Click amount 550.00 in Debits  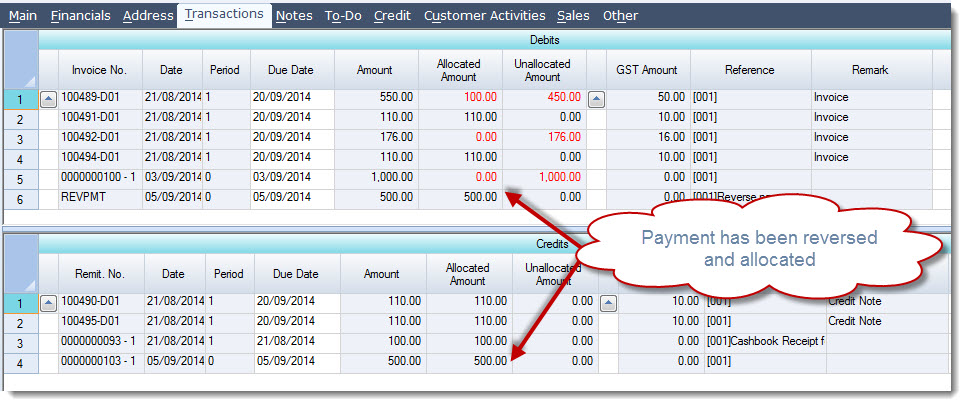[x=376, y=97]
